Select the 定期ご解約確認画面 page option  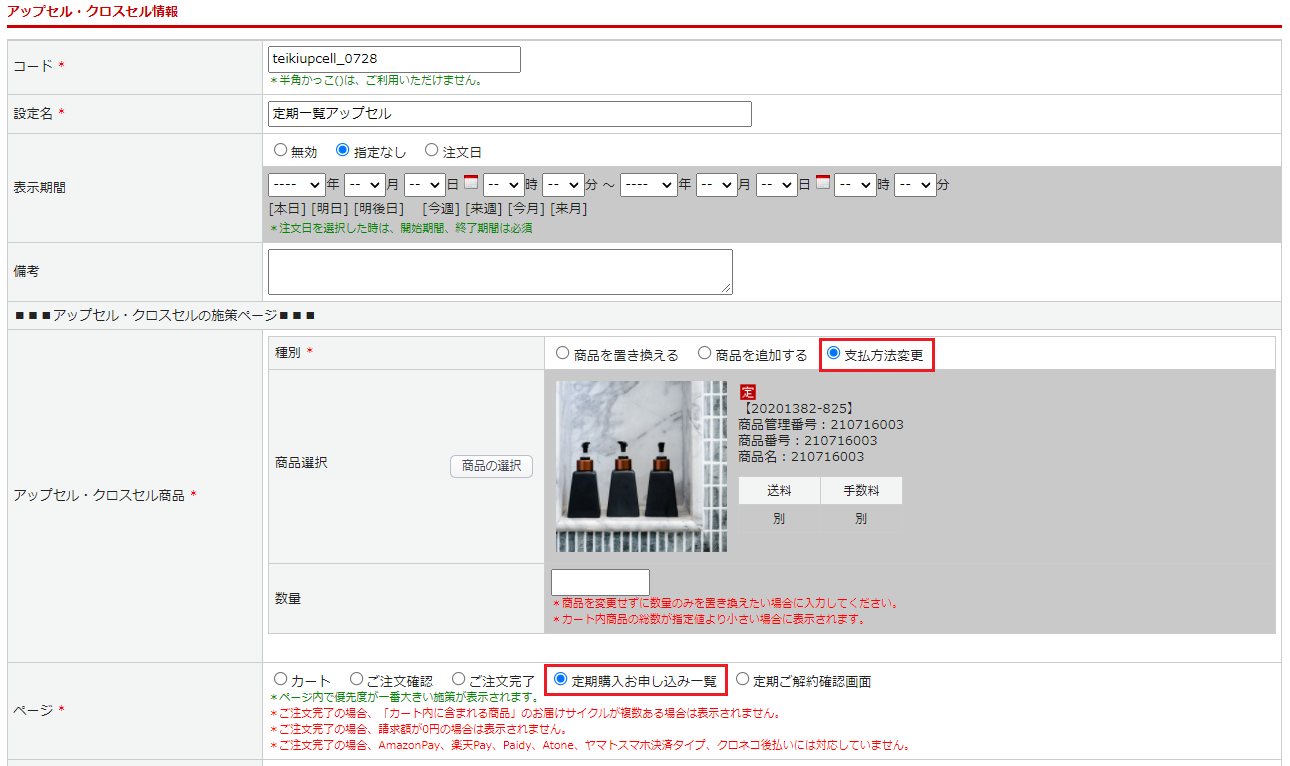tap(743, 680)
